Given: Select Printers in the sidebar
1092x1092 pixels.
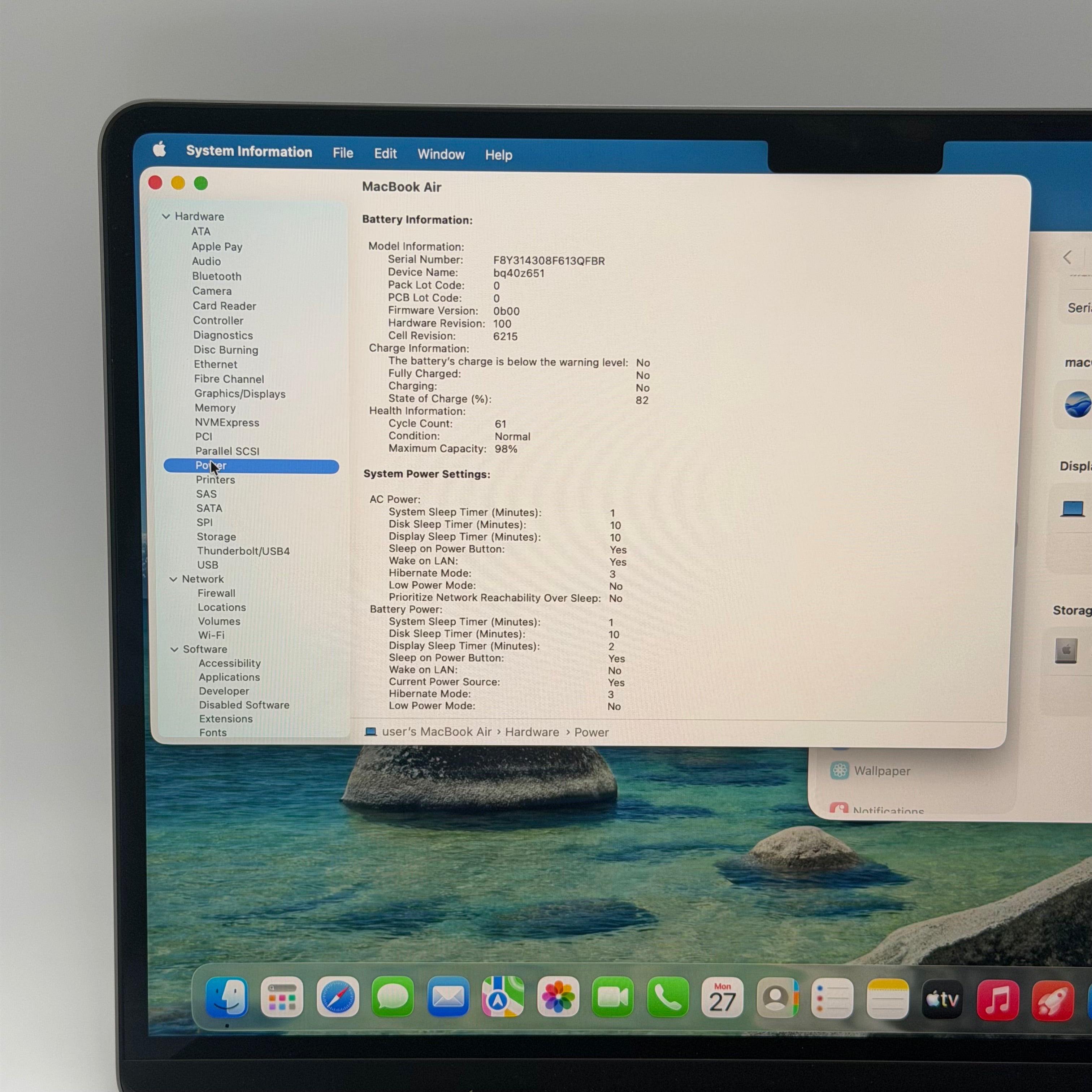Looking at the screenshot, I should pyautogui.click(x=215, y=480).
